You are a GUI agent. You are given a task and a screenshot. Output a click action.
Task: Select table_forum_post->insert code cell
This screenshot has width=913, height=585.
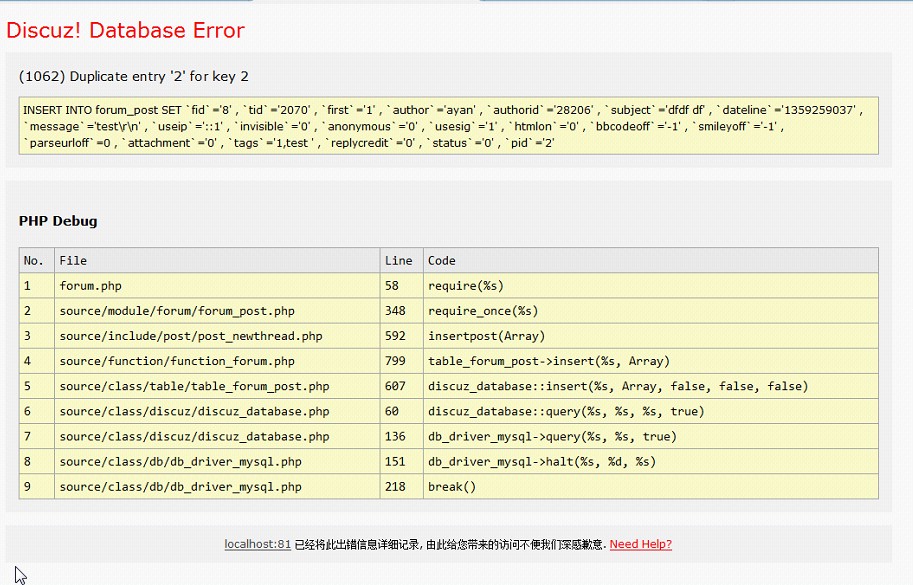pyautogui.click(x=651, y=361)
